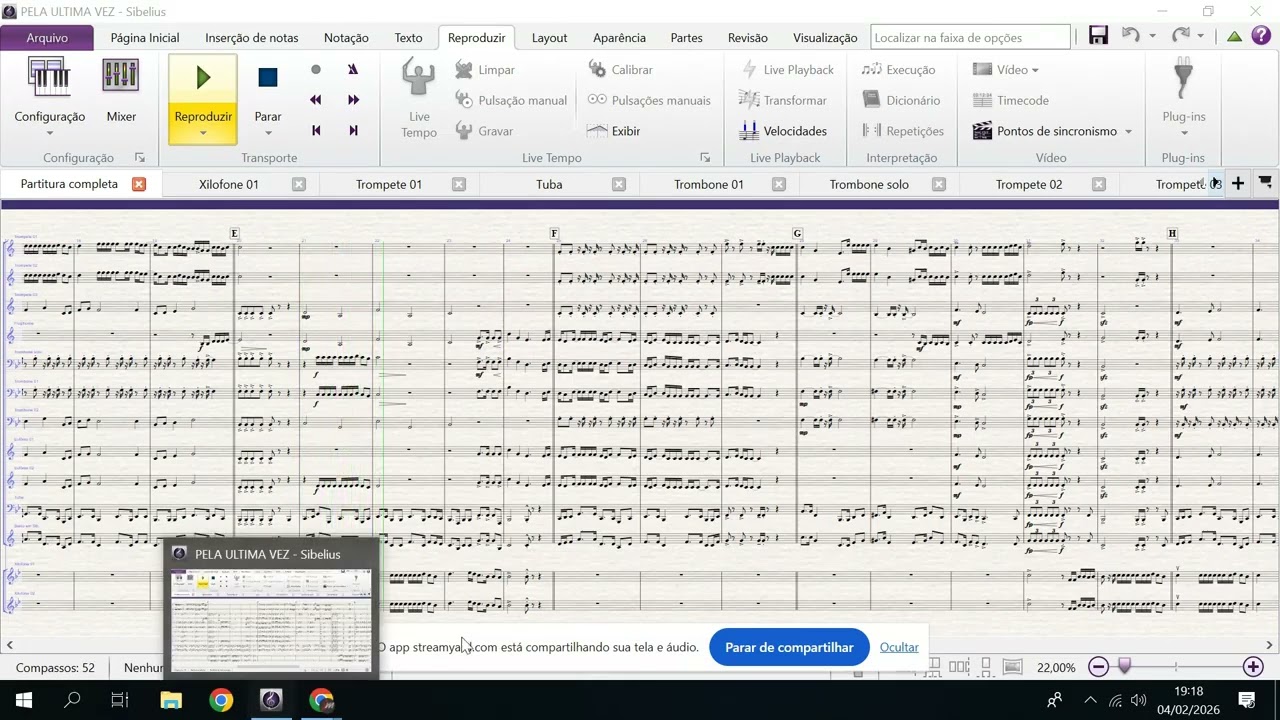This screenshot has width=1280, height=720.
Task: Click Parar de compartilhar button
Action: pos(789,647)
